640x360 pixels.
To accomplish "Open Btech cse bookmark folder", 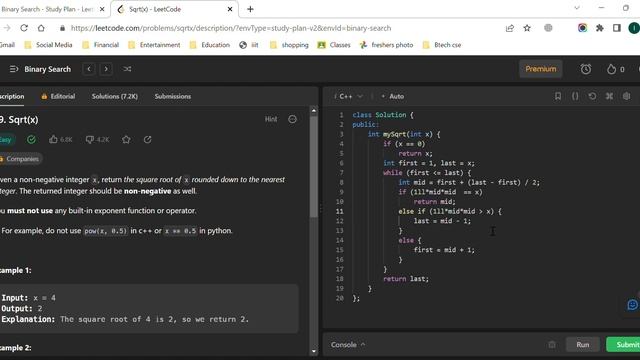I will [442, 45].
